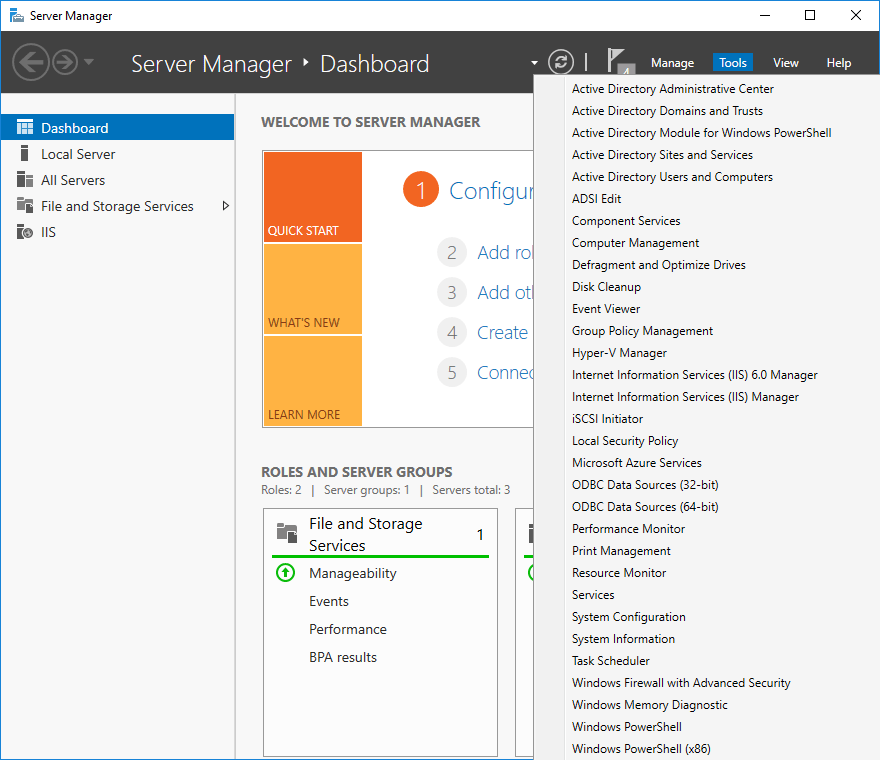Open Computer Management

click(635, 242)
